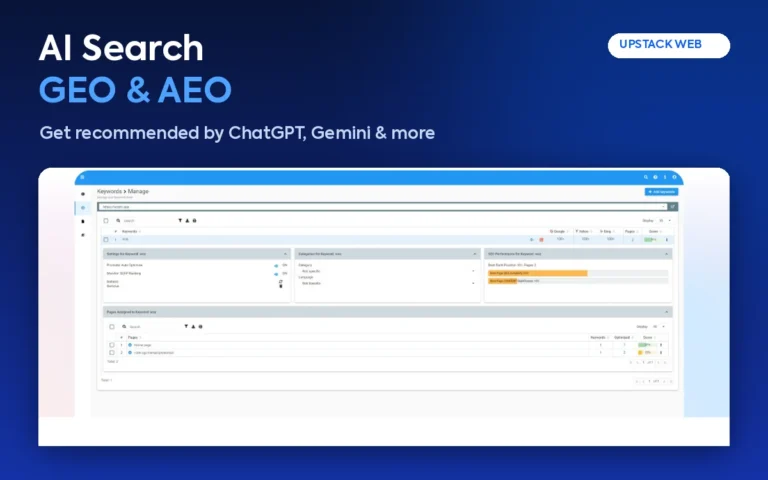Viewport: 768px width, 480px height.
Task: Collapse the SEO Performance for Keyword panel
Action: tap(666, 254)
